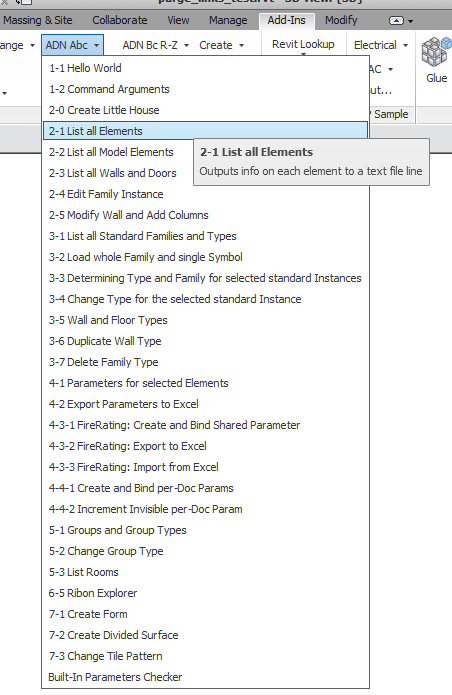The height and width of the screenshot is (695, 452).
Task: Switch to the Modify tab
Action: [x=341, y=20]
